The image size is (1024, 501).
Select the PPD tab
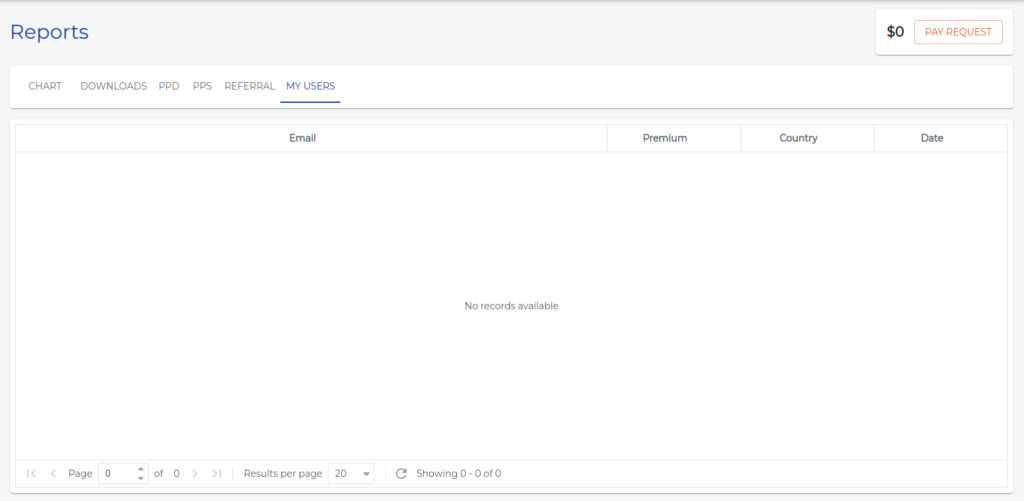point(169,86)
